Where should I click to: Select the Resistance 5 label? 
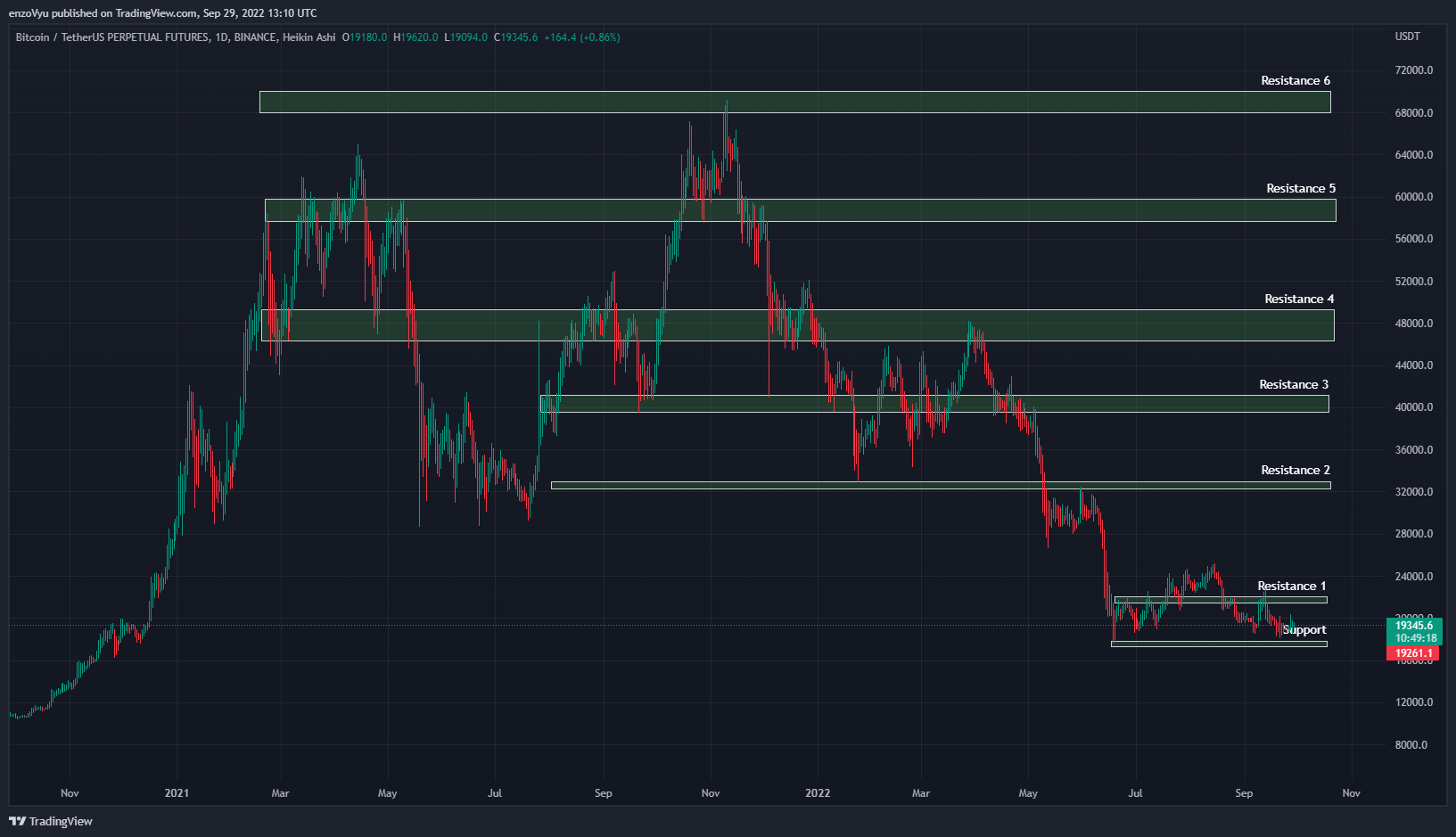(x=1301, y=189)
